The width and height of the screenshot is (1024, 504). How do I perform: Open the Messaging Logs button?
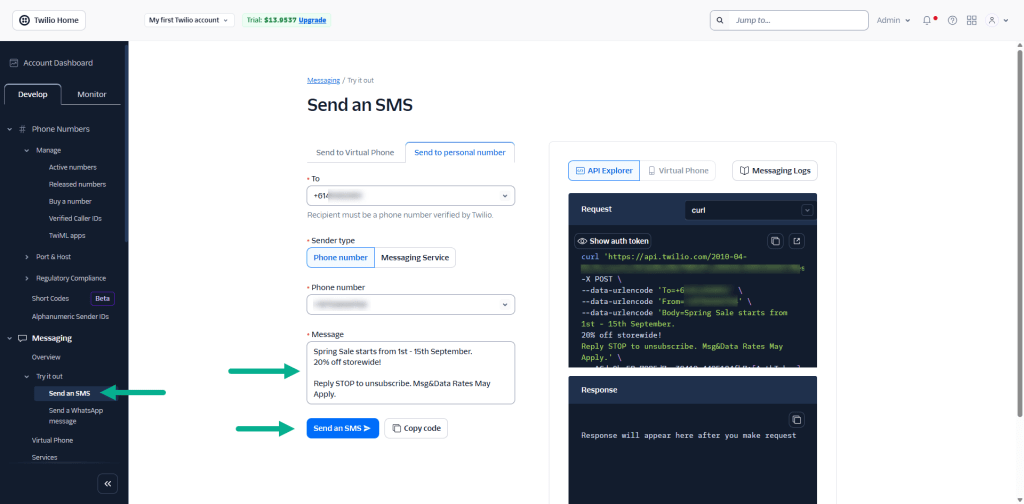click(x=774, y=171)
